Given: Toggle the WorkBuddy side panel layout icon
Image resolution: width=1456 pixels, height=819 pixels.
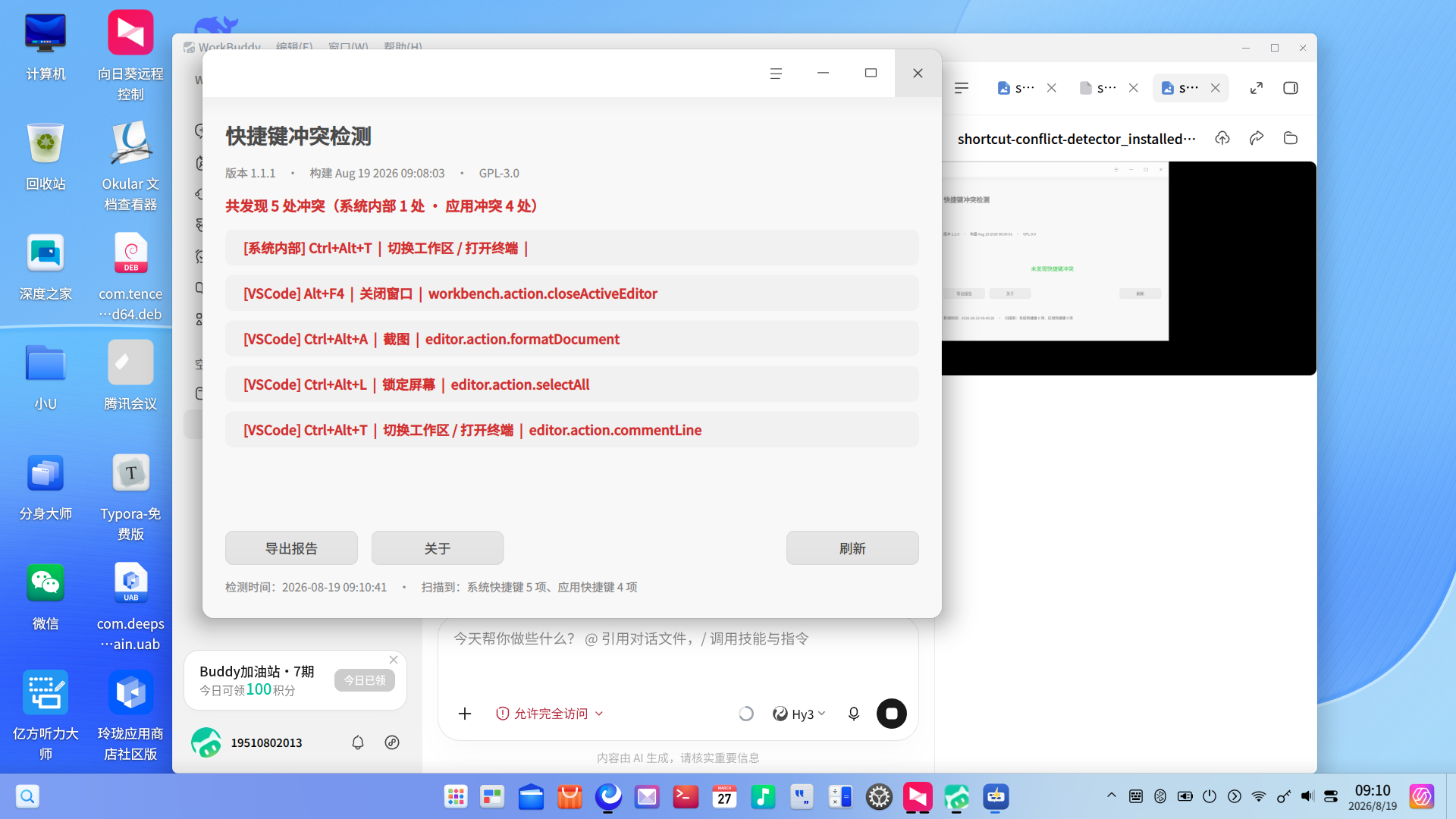Looking at the screenshot, I should [1291, 88].
